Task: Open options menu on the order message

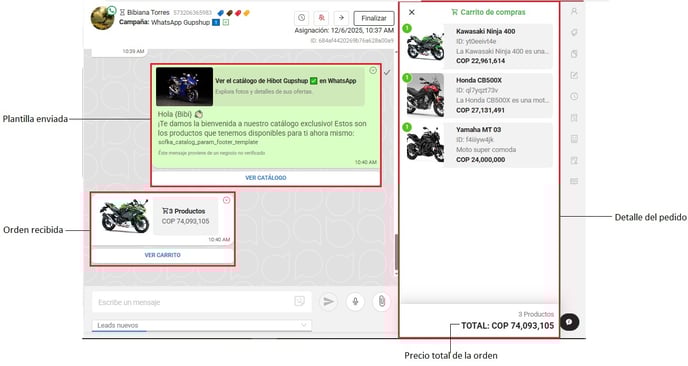Action: [226, 200]
